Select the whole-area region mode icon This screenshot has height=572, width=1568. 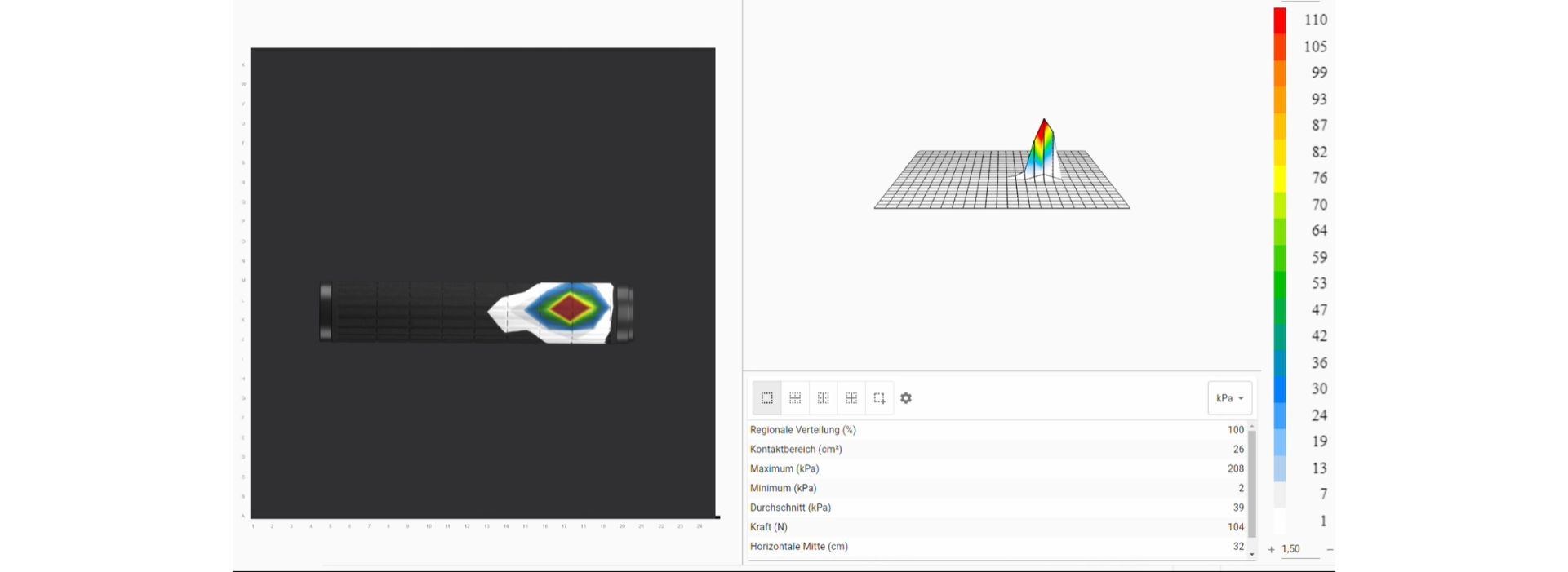tap(766, 398)
